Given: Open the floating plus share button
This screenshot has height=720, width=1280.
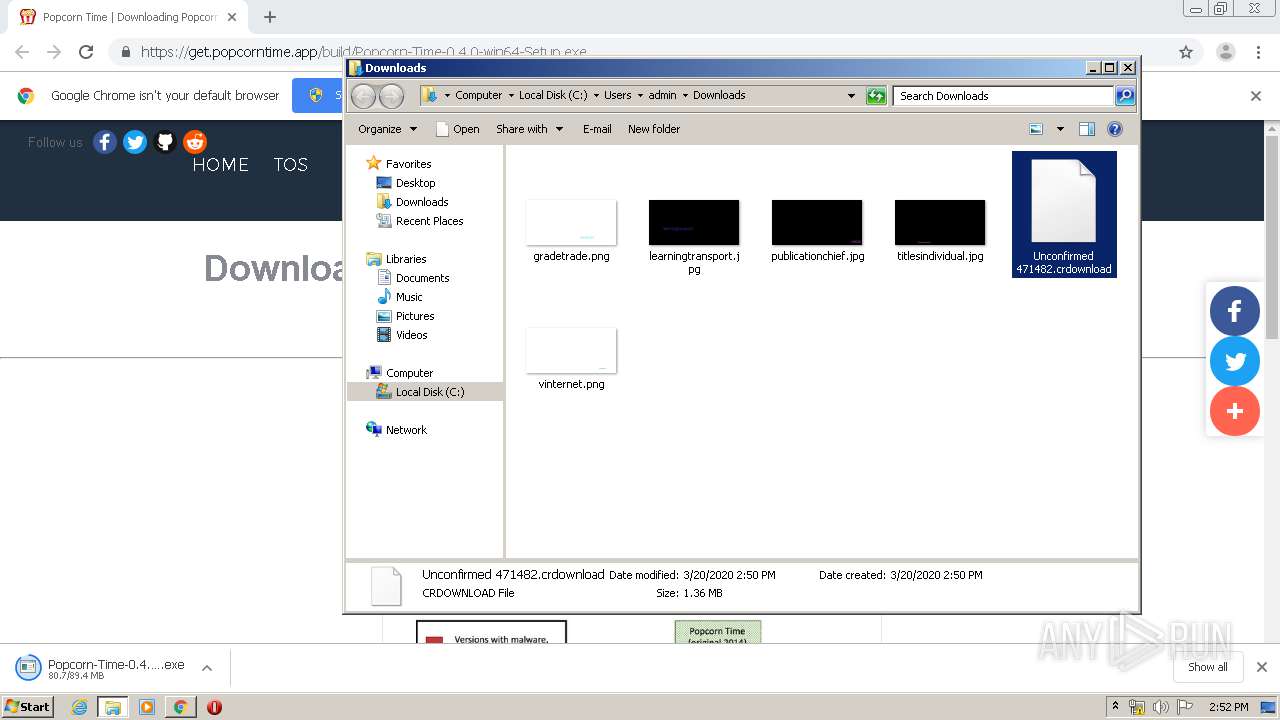Looking at the screenshot, I should point(1235,411).
